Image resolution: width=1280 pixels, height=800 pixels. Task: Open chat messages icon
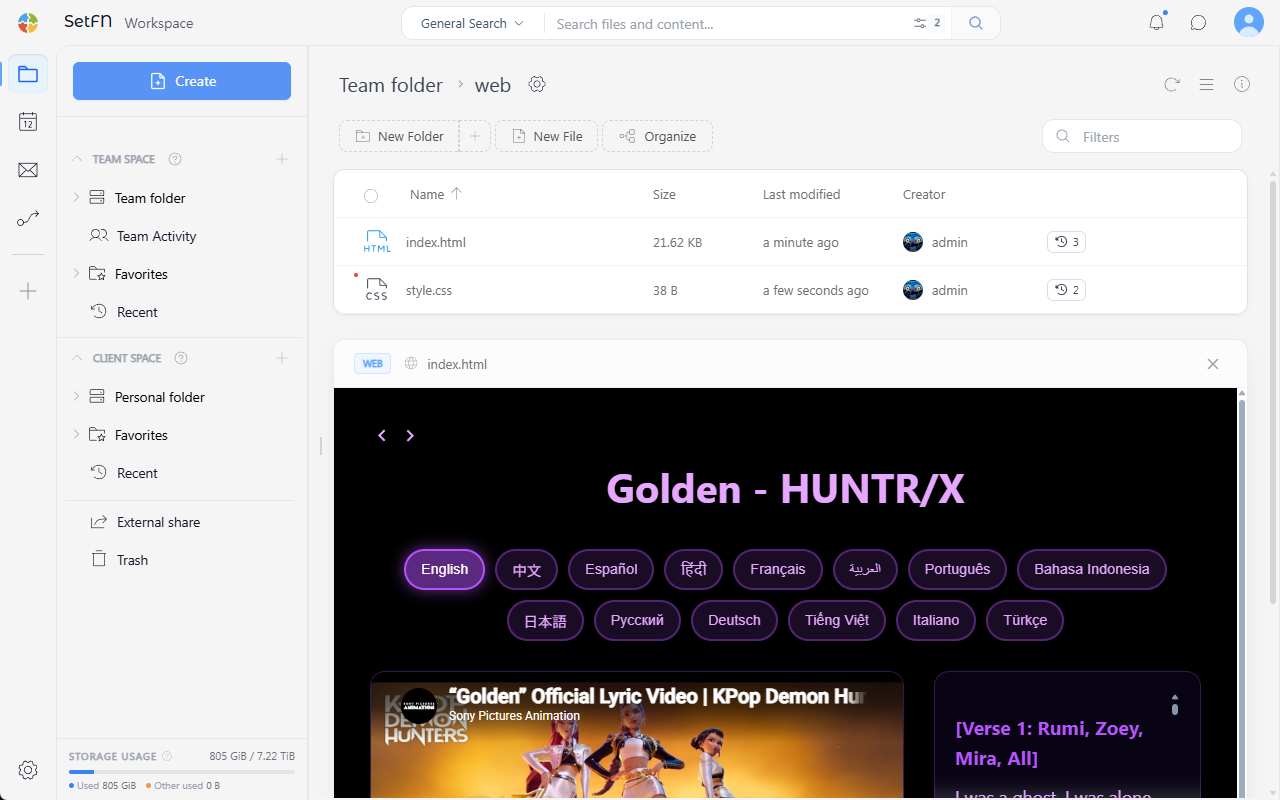pos(1198,23)
